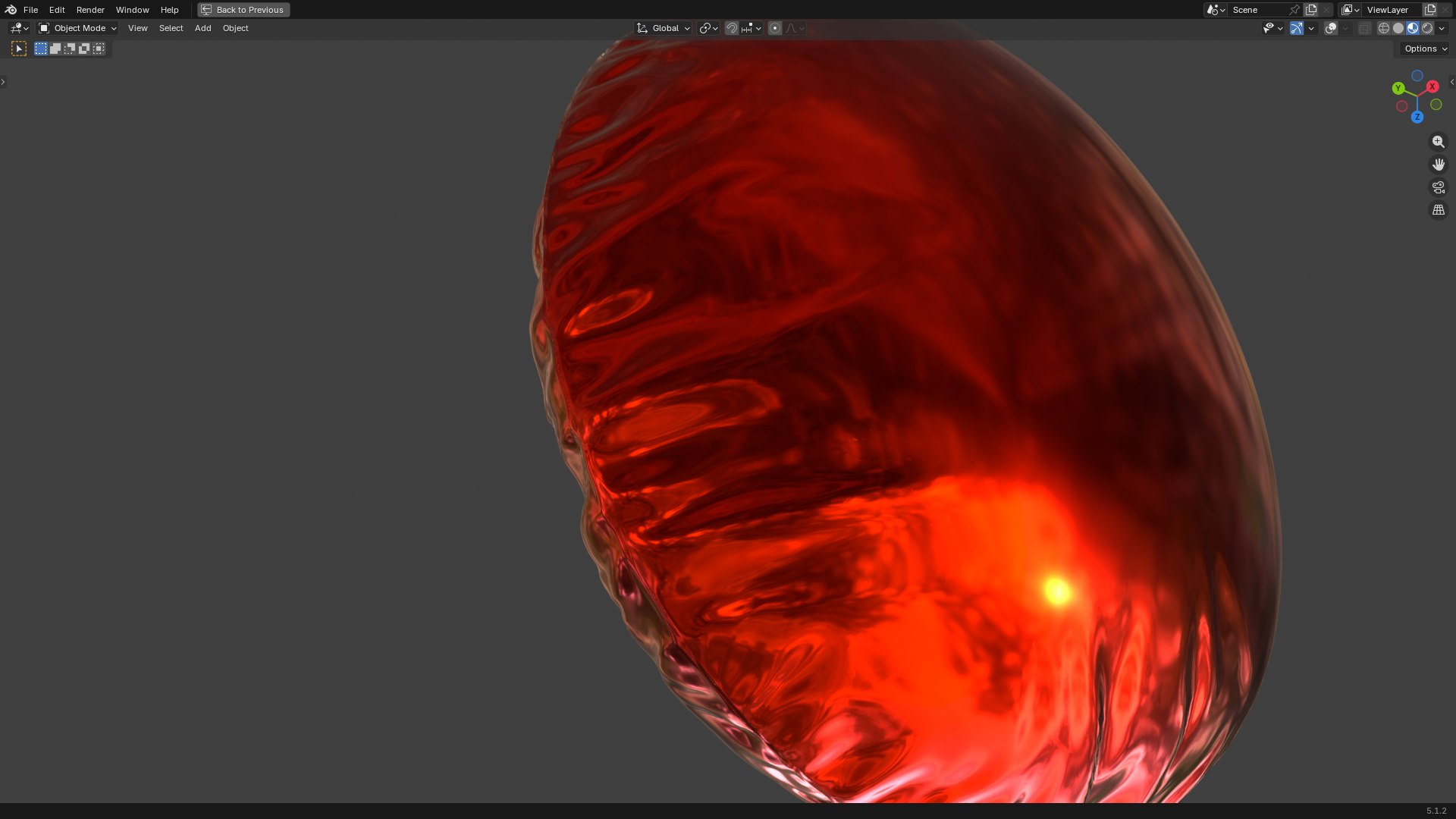Open the viewport Select menu
This screenshot has height=819, width=1456.
(171, 28)
